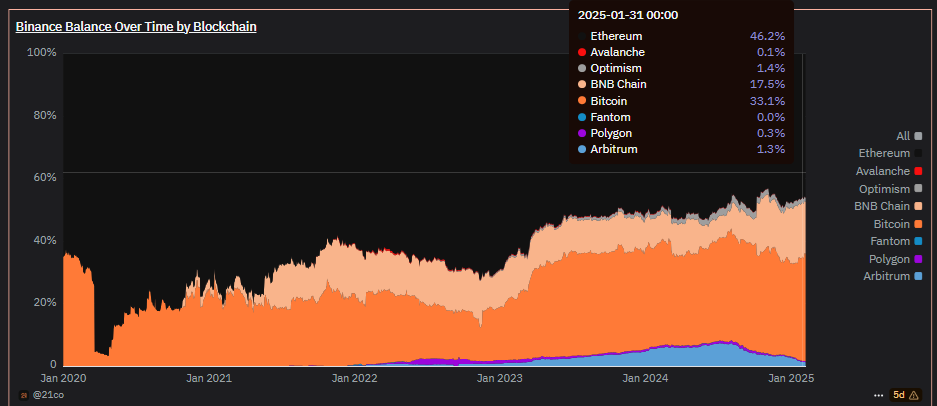
Task: Click the Fantom legend color square
Action: (x=918, y=241)
